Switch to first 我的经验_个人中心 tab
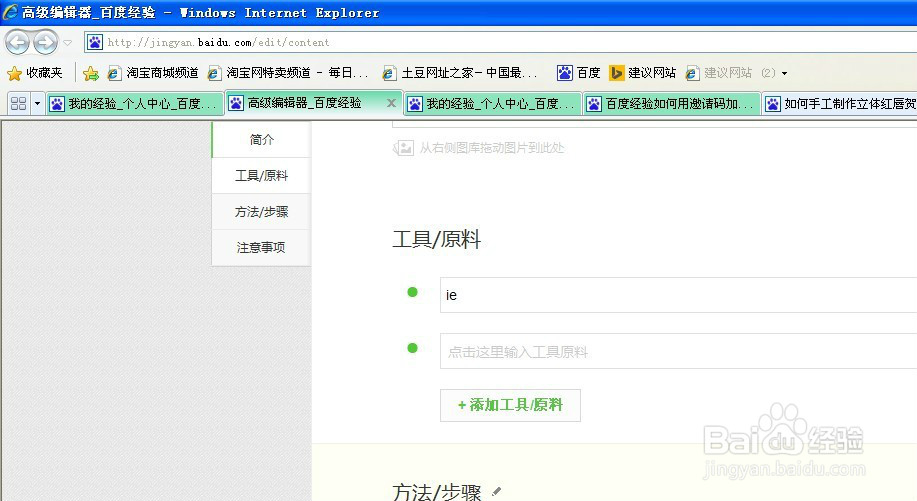 coord(136,104)
